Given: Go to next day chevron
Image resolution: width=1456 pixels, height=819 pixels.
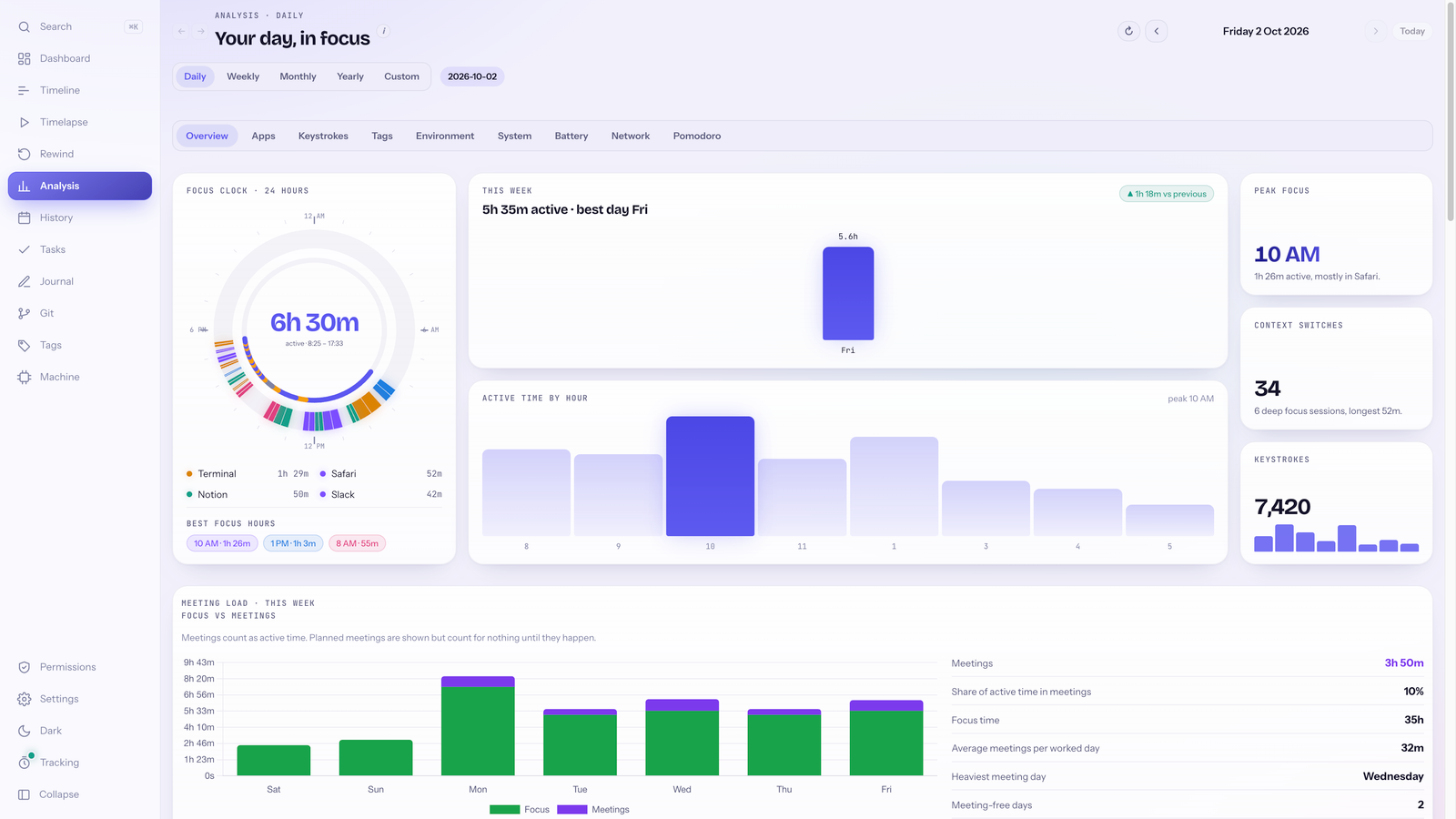Looking at the screenshot, I should pos(1375,31).
